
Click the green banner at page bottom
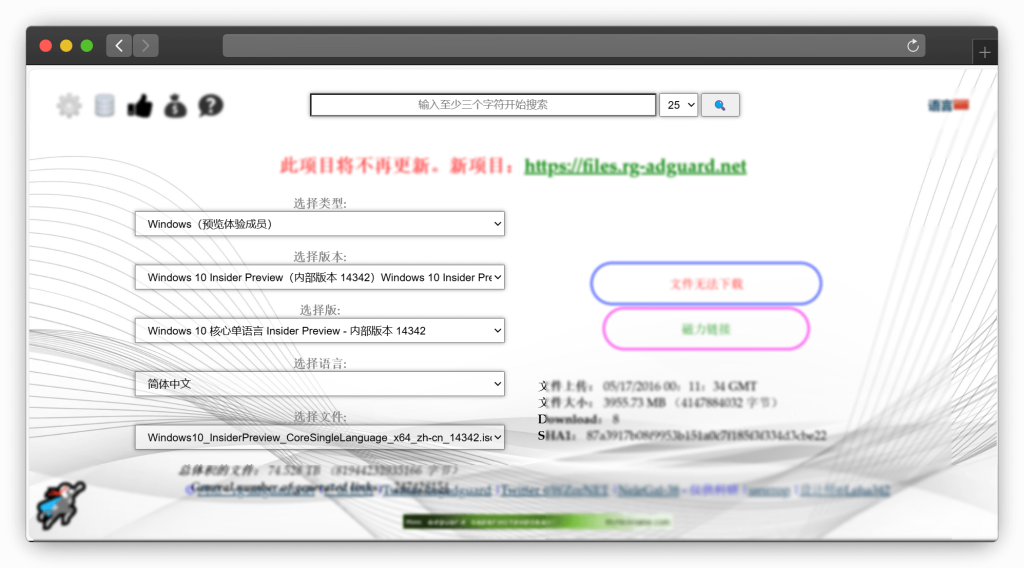pos(537,522)
